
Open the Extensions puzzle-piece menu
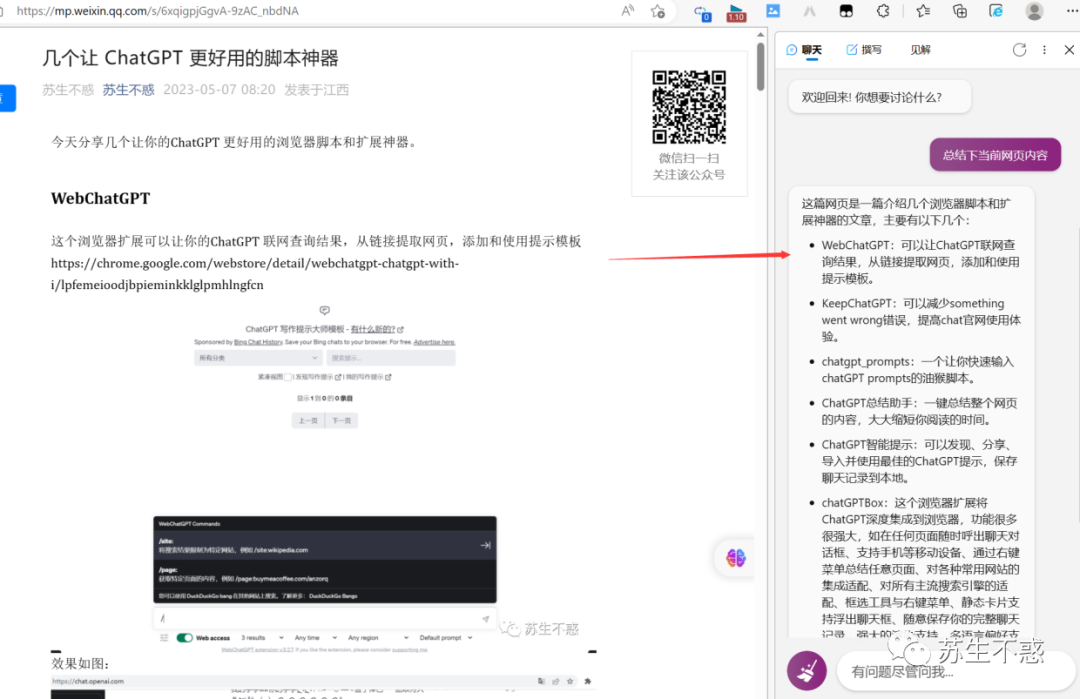pyautogui.click(x=883, y=11)
